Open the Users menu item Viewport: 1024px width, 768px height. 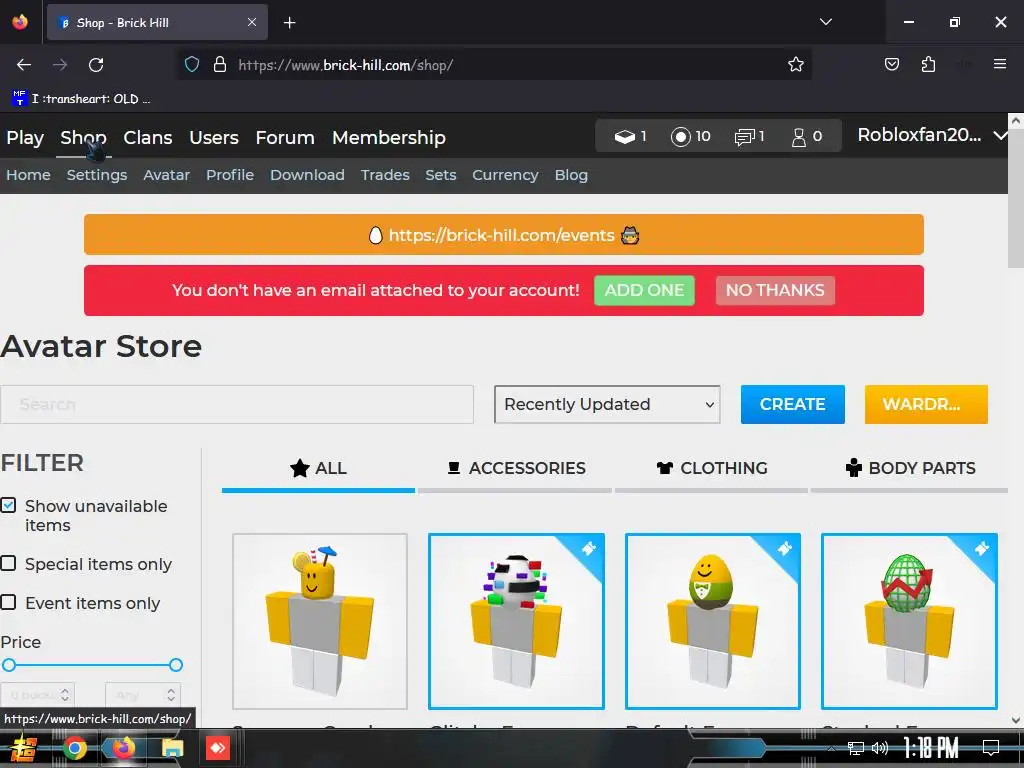coord(214,138)
